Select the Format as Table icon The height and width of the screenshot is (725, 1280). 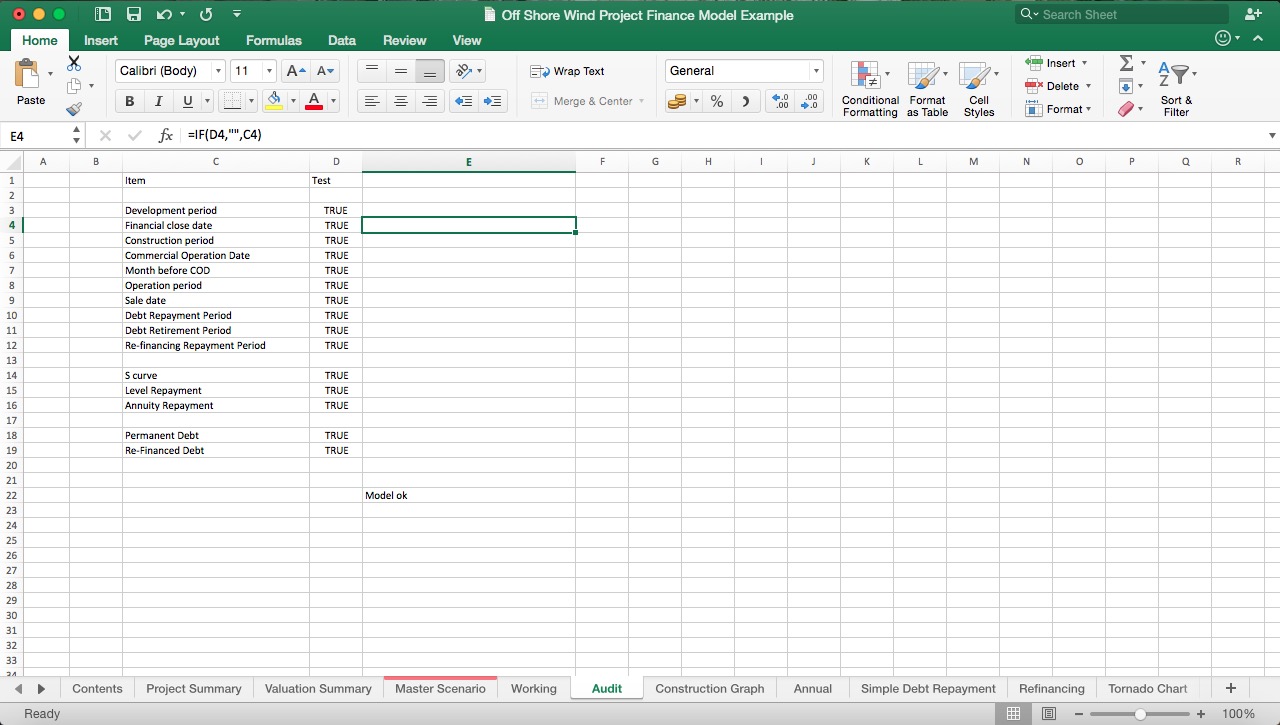926,88
